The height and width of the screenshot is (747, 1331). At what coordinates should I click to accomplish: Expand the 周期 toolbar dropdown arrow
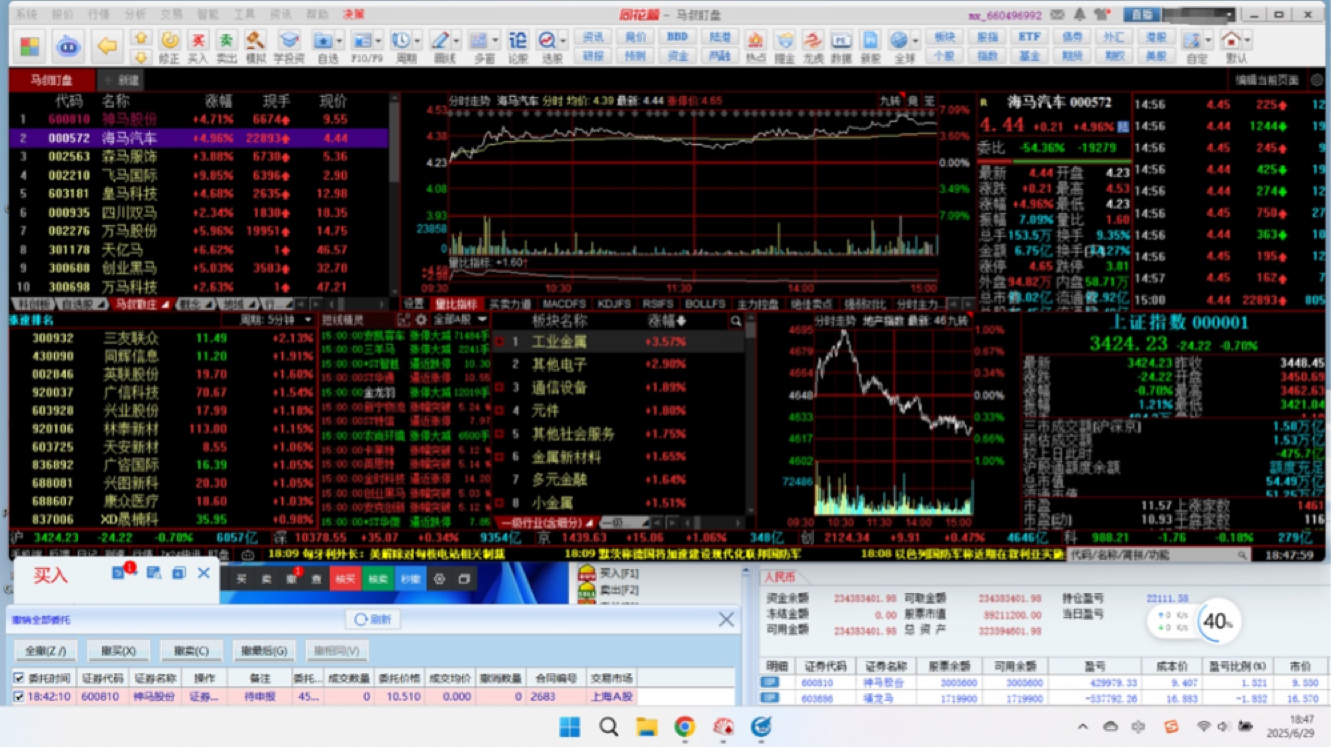click(x=419, y=41)
